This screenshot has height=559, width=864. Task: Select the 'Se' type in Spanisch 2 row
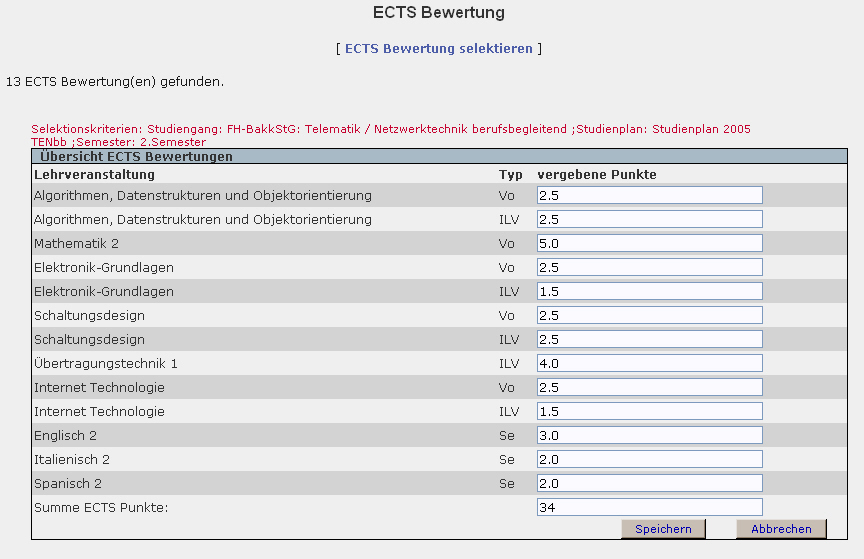pos(506,483)
